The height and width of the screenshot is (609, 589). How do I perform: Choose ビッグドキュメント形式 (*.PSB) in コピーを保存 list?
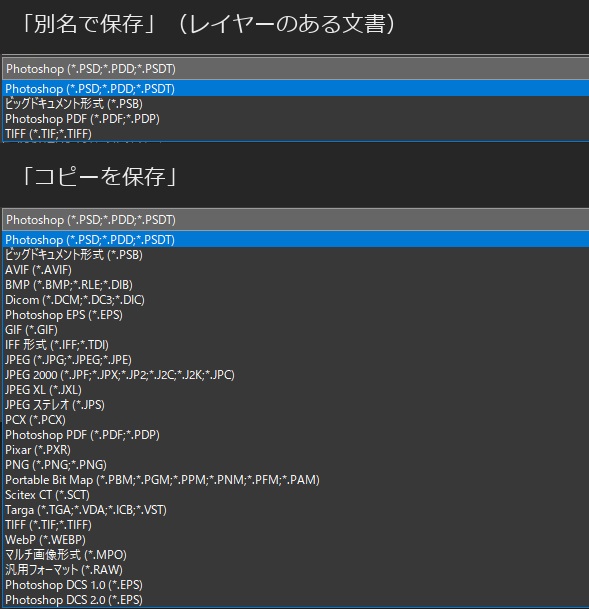tap(296, 255)
